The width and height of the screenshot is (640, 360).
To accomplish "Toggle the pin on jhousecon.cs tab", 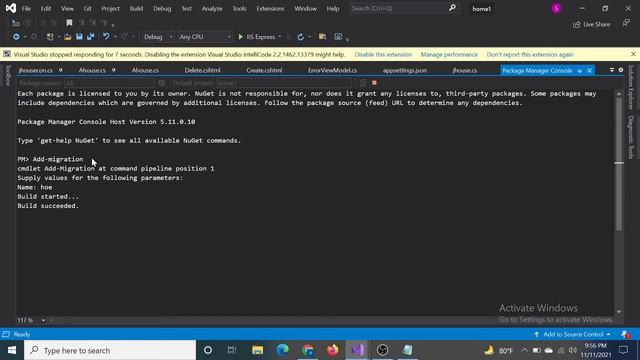I will (60, 70).
